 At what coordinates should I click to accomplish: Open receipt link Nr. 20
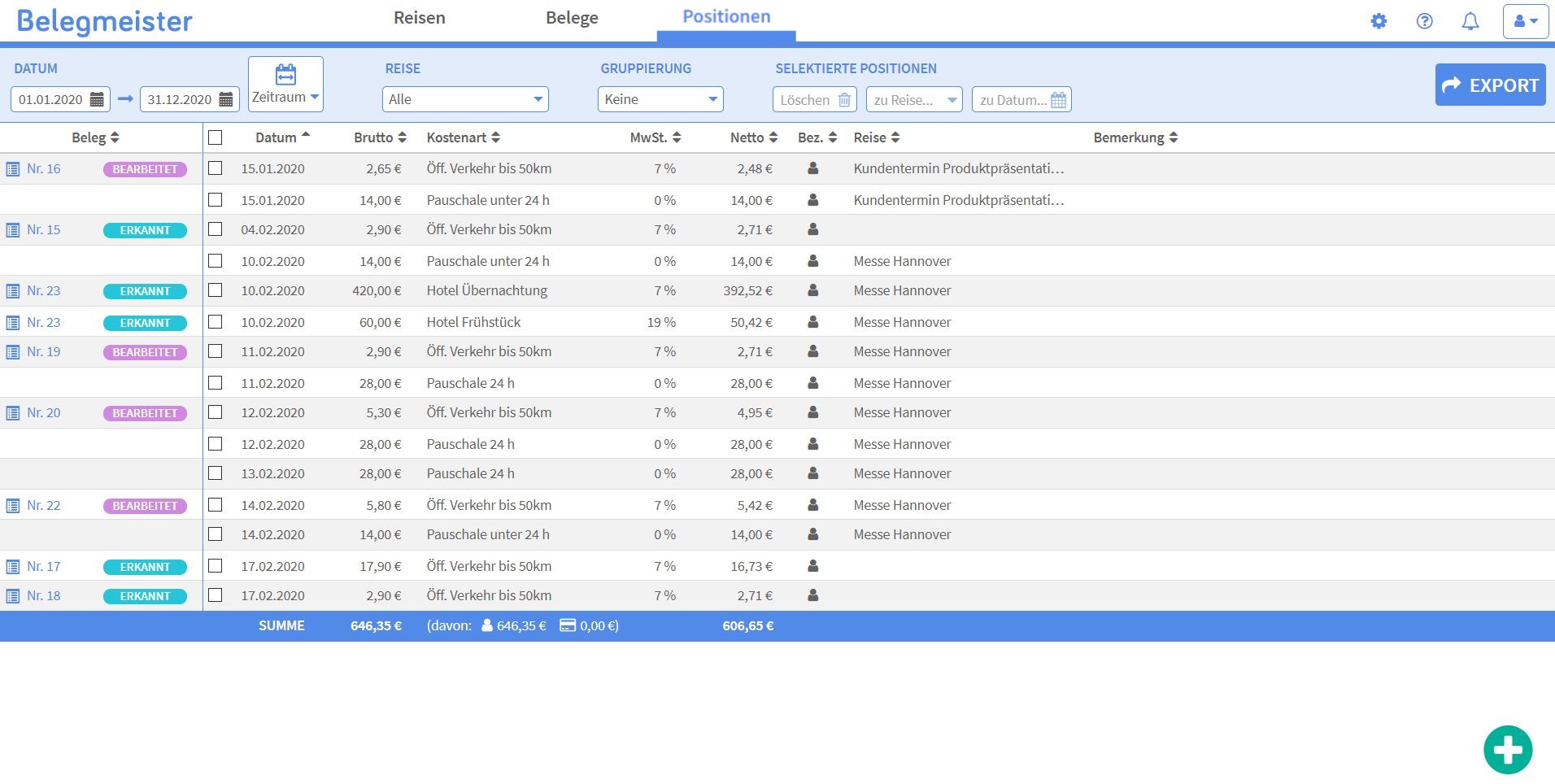pyautogui.click(x=43, y=413)
